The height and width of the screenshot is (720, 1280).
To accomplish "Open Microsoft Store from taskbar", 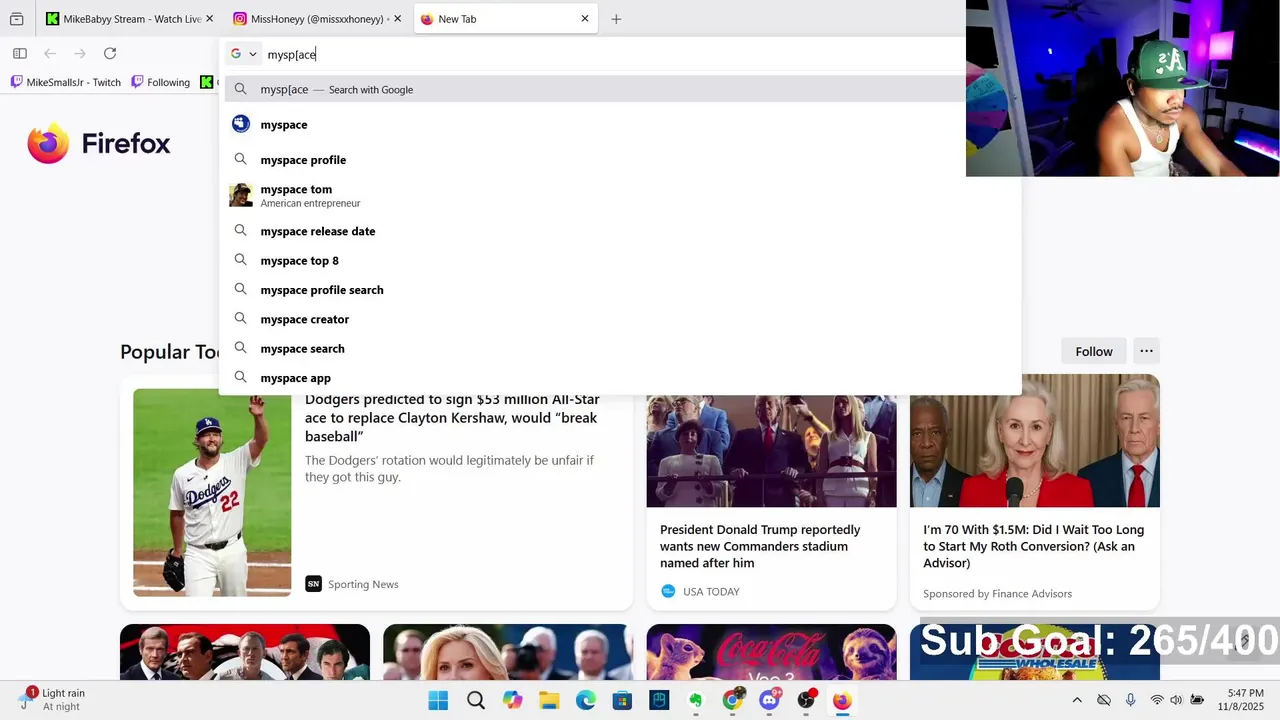I will pyautogui.click(x=622, y=700).
